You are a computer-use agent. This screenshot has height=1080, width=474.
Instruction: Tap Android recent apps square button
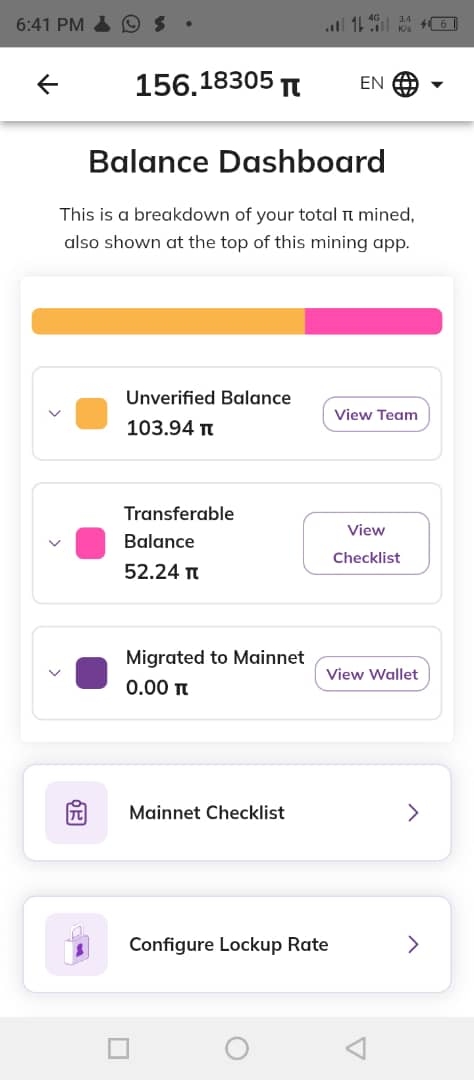pos(118,1048)
